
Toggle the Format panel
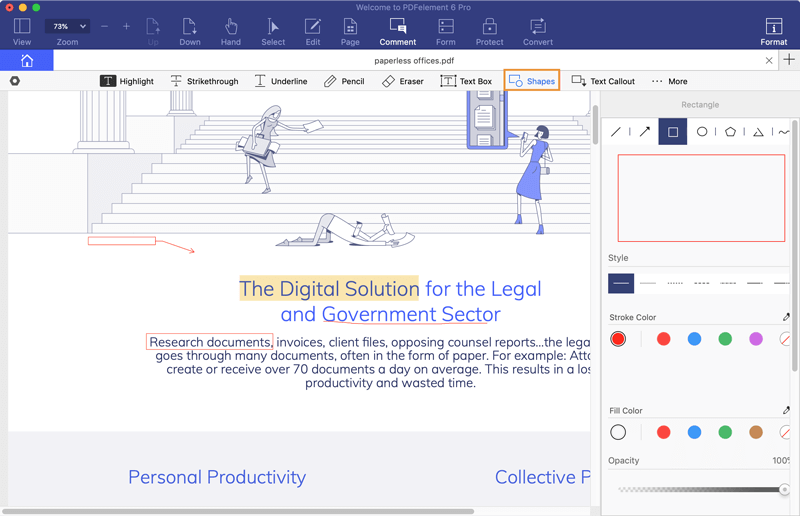coord(773,31)
